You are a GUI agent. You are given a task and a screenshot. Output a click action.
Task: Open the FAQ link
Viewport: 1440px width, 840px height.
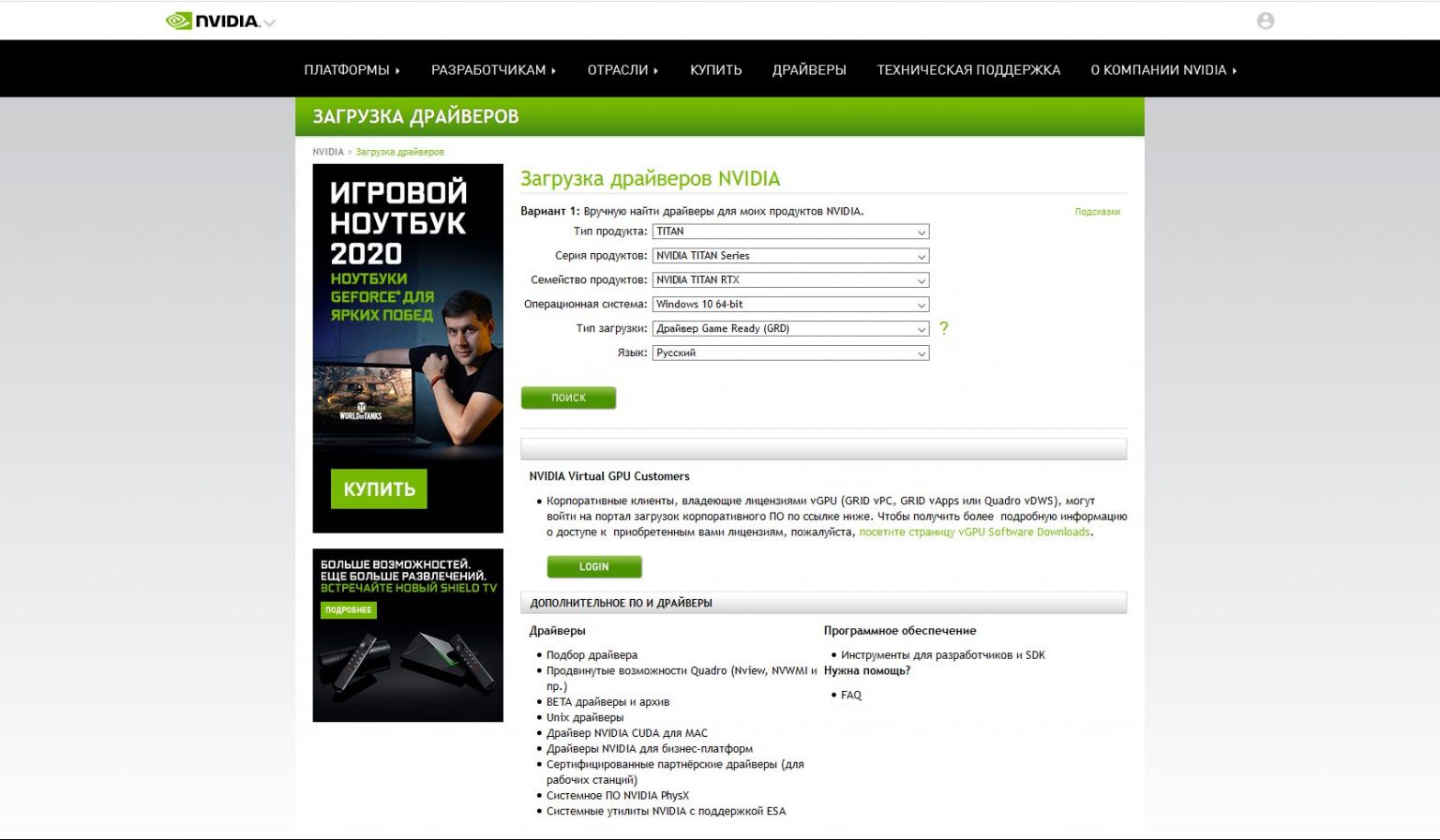(851, 695)
